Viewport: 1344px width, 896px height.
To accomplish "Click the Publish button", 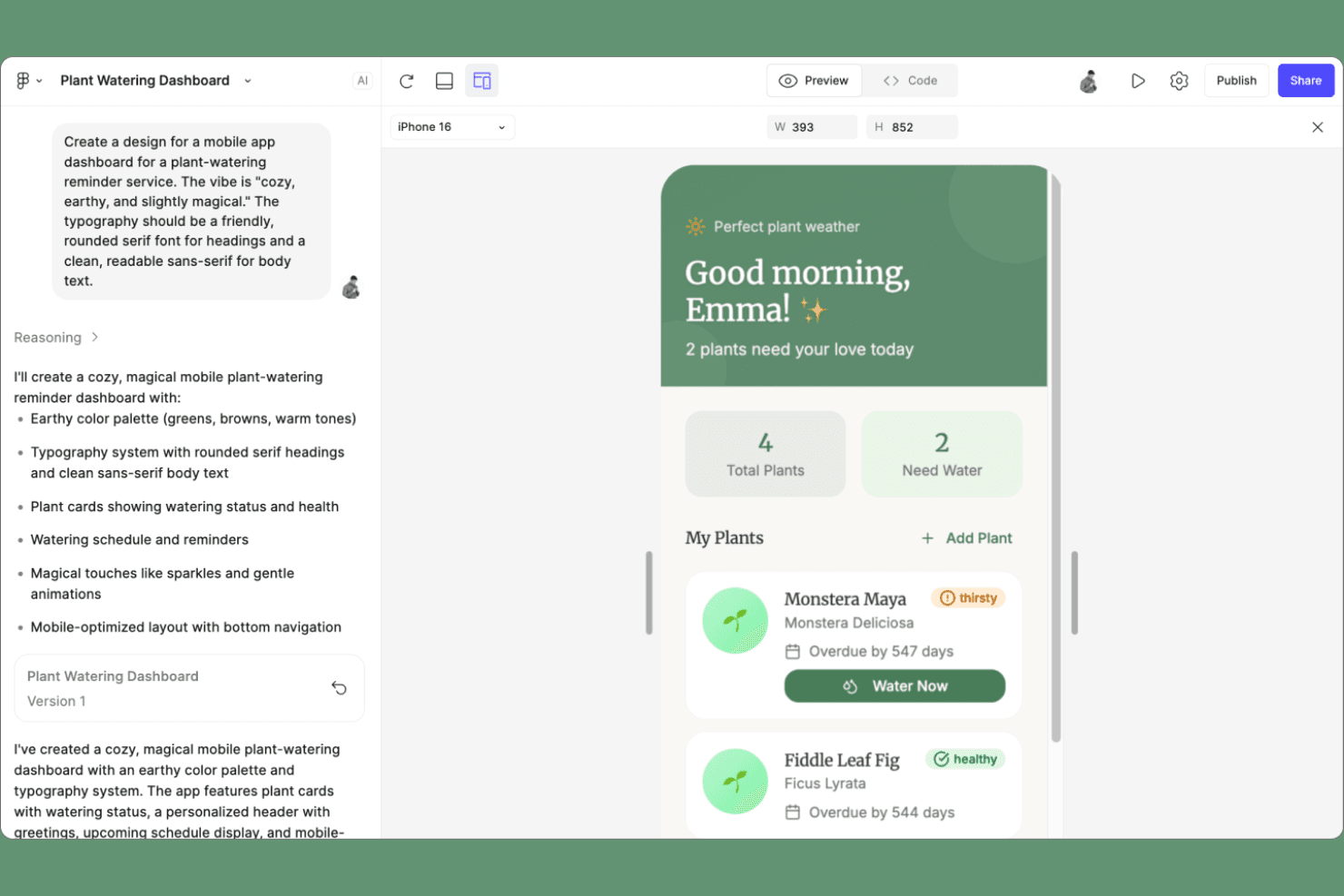I will click(1236, 81).
